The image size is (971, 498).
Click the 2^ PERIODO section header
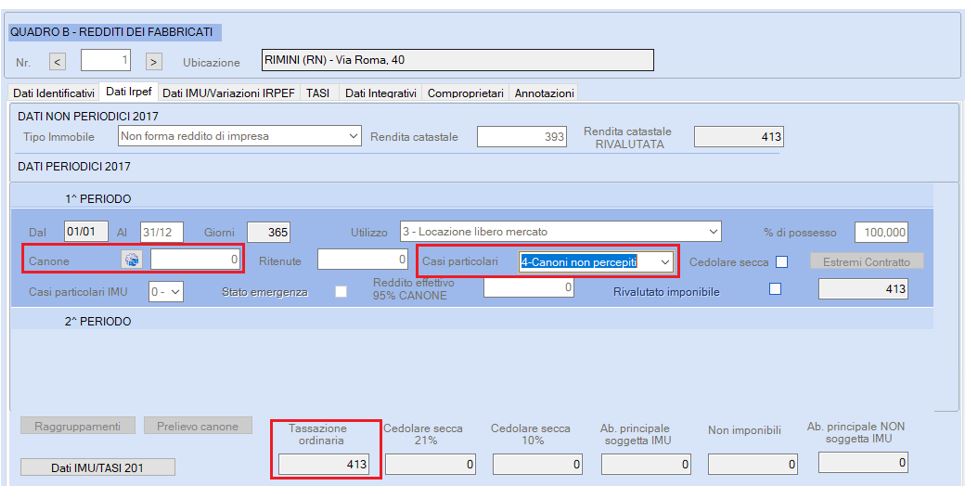pyautogui.click(x=98, y=321)
